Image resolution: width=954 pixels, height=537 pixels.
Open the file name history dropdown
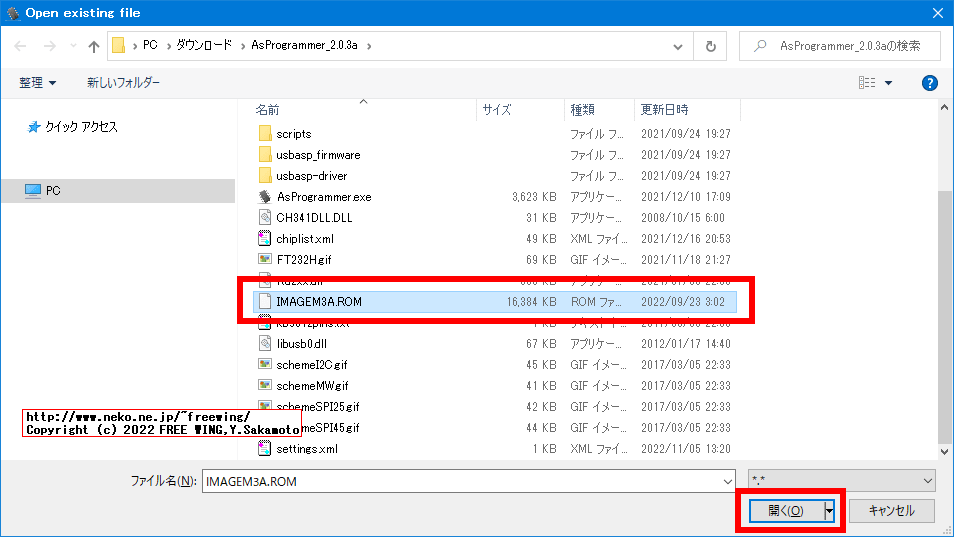(728, 482)
